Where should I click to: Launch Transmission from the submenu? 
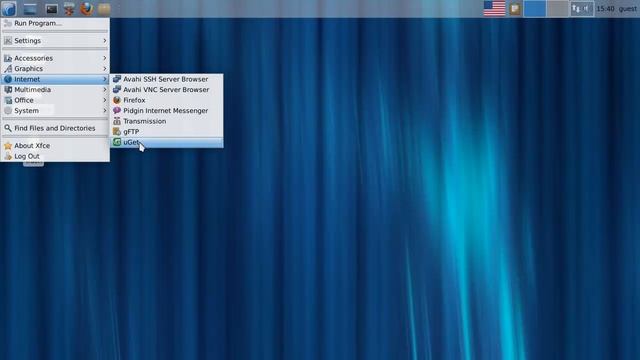click(167, 121)
